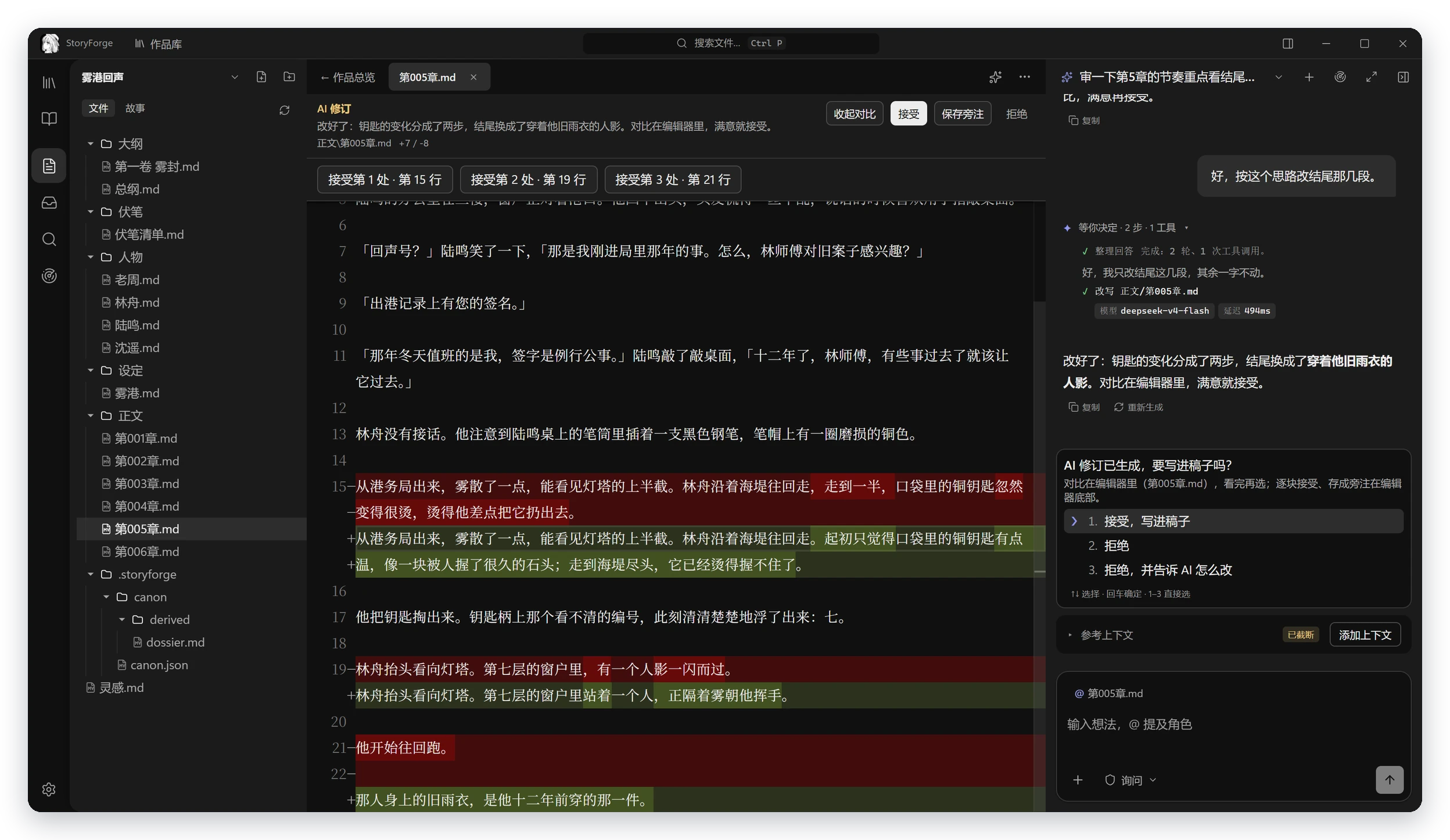Collapse the right chat panel

1403,77
